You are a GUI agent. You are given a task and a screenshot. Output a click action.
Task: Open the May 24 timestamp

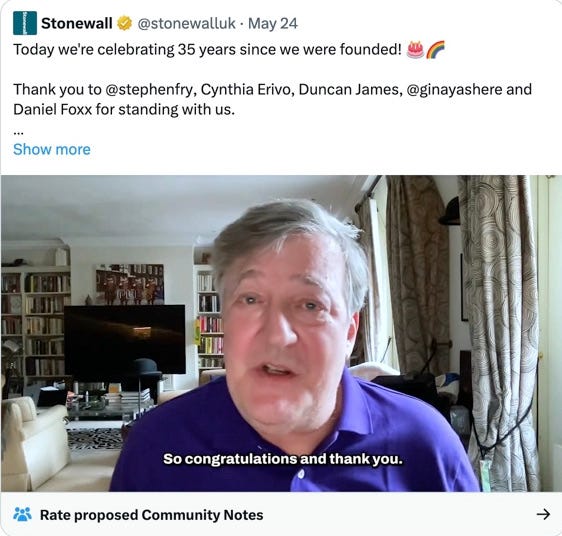tap(273, 24)
